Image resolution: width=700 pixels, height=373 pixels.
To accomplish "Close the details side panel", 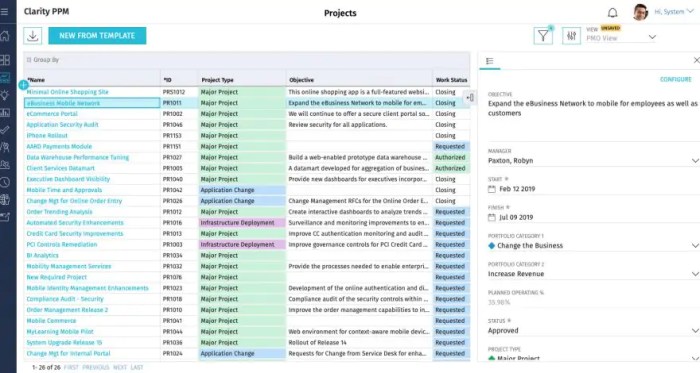I will (696, 60).
